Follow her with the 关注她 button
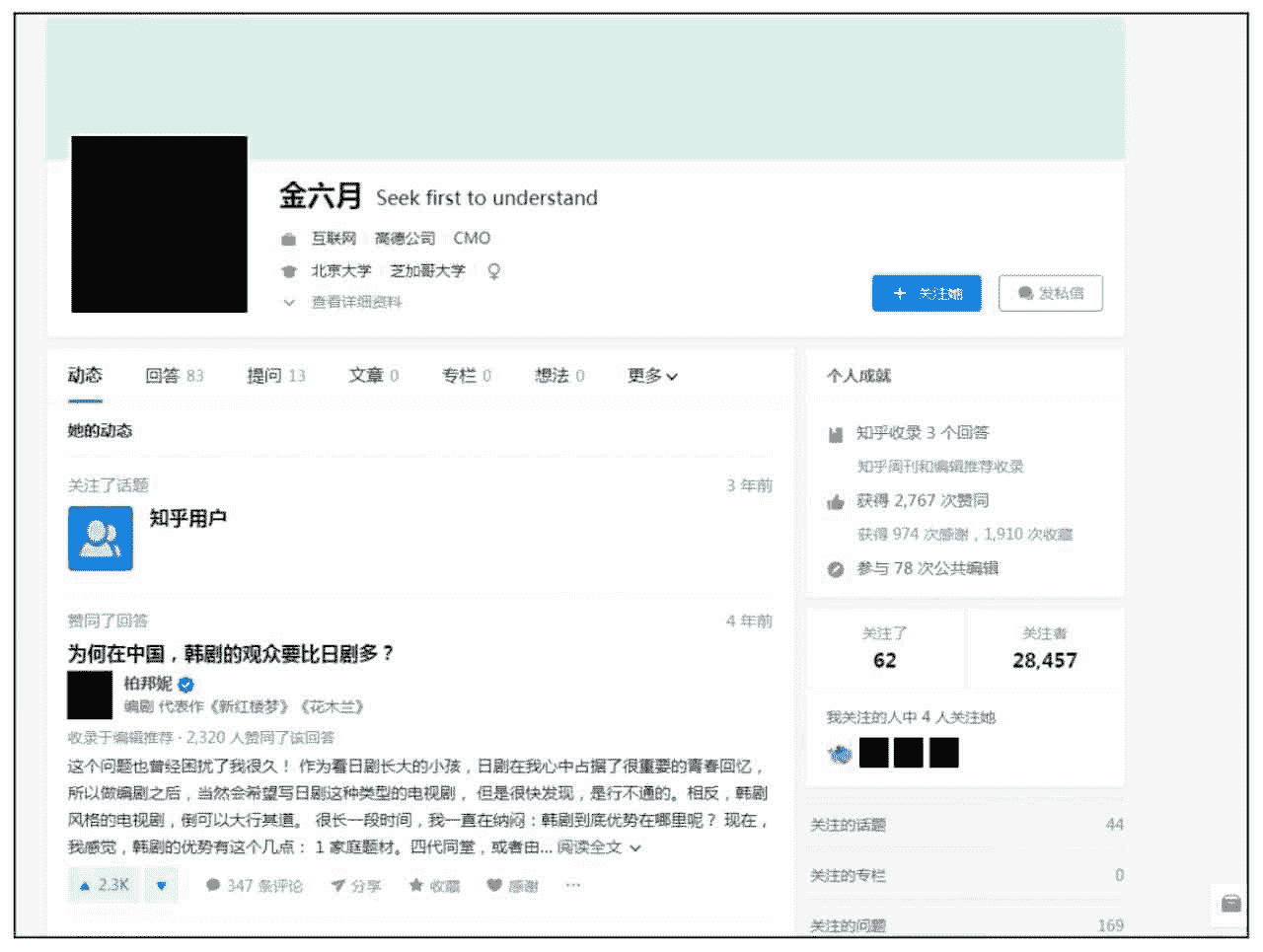Screen dimensions: 1263x952 (926, 293)
